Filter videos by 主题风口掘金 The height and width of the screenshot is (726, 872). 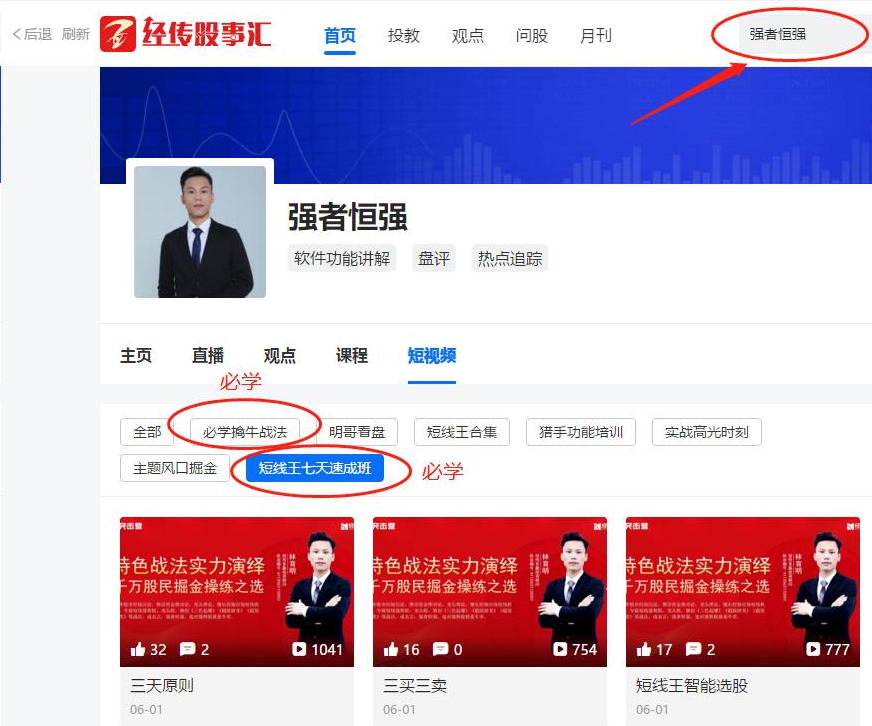pyautogui.click(x=175, y=468)
